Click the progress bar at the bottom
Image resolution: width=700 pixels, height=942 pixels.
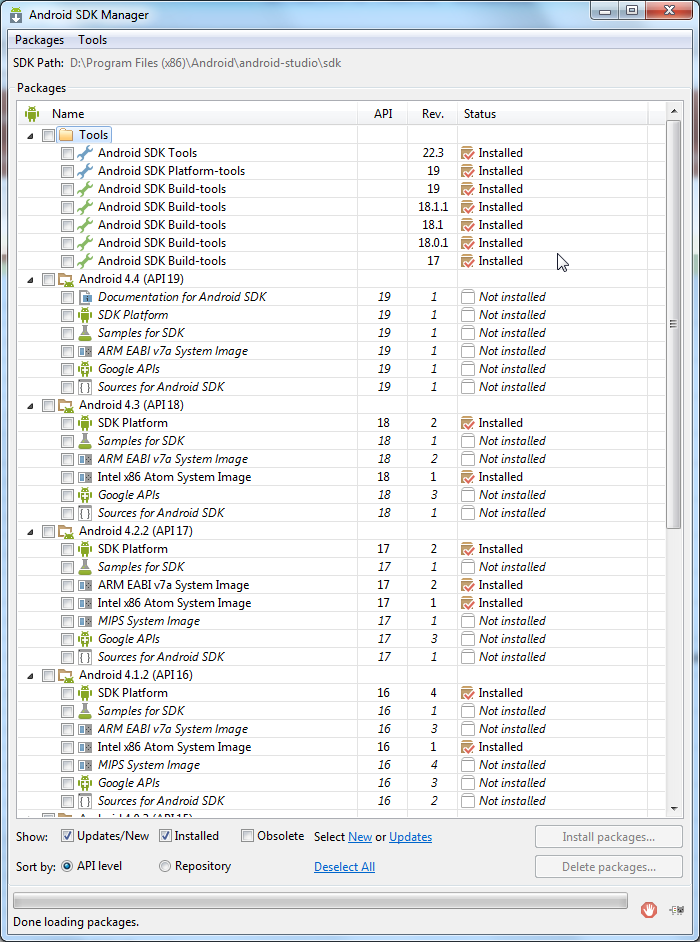point(320,901)
